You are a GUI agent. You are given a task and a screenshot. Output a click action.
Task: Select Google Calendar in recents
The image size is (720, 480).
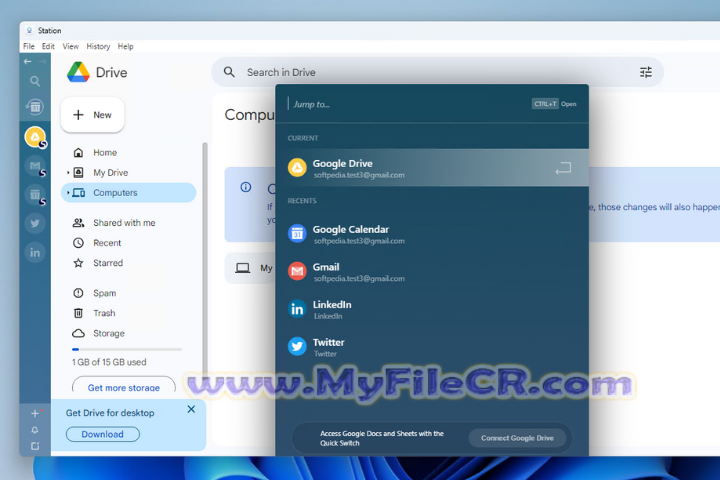[x=432, y=234]
